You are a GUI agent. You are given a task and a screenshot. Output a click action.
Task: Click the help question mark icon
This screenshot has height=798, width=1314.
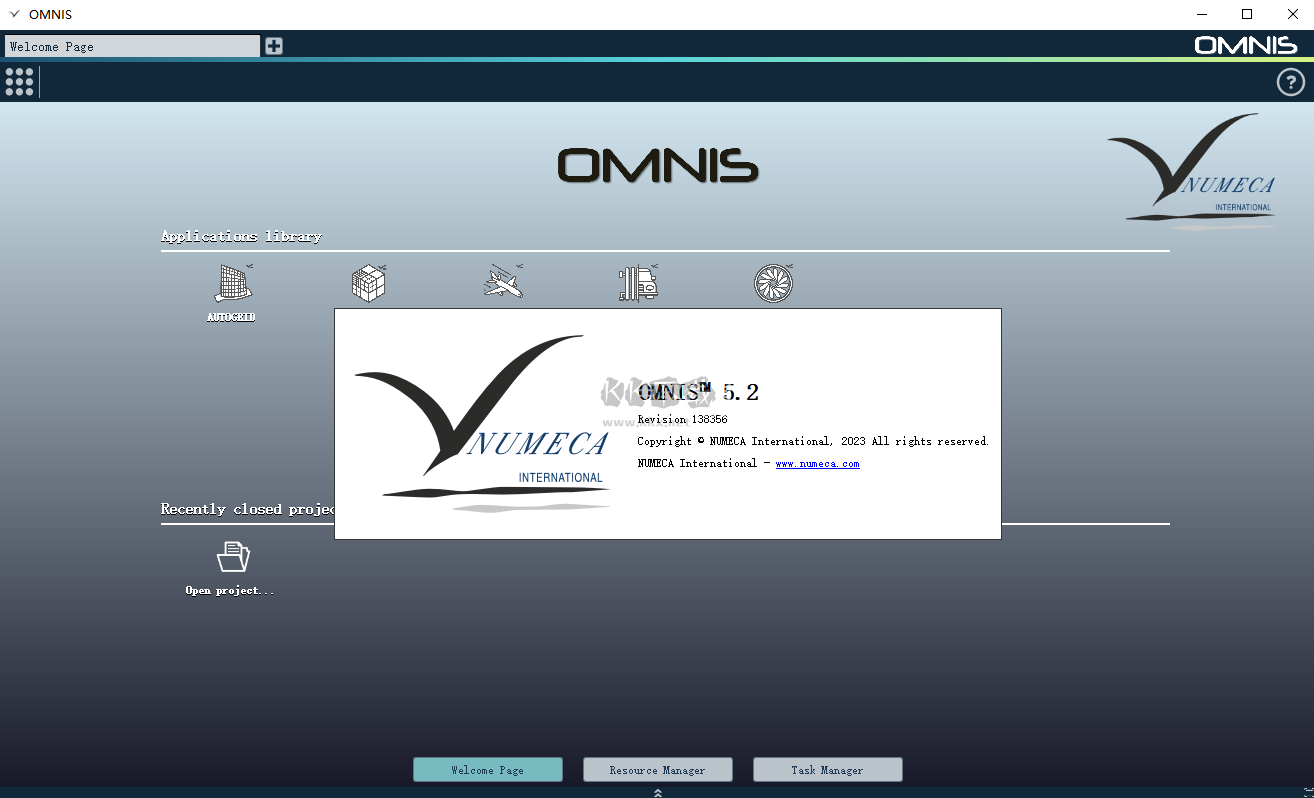pyautogui.click(x=1291, y=82)
